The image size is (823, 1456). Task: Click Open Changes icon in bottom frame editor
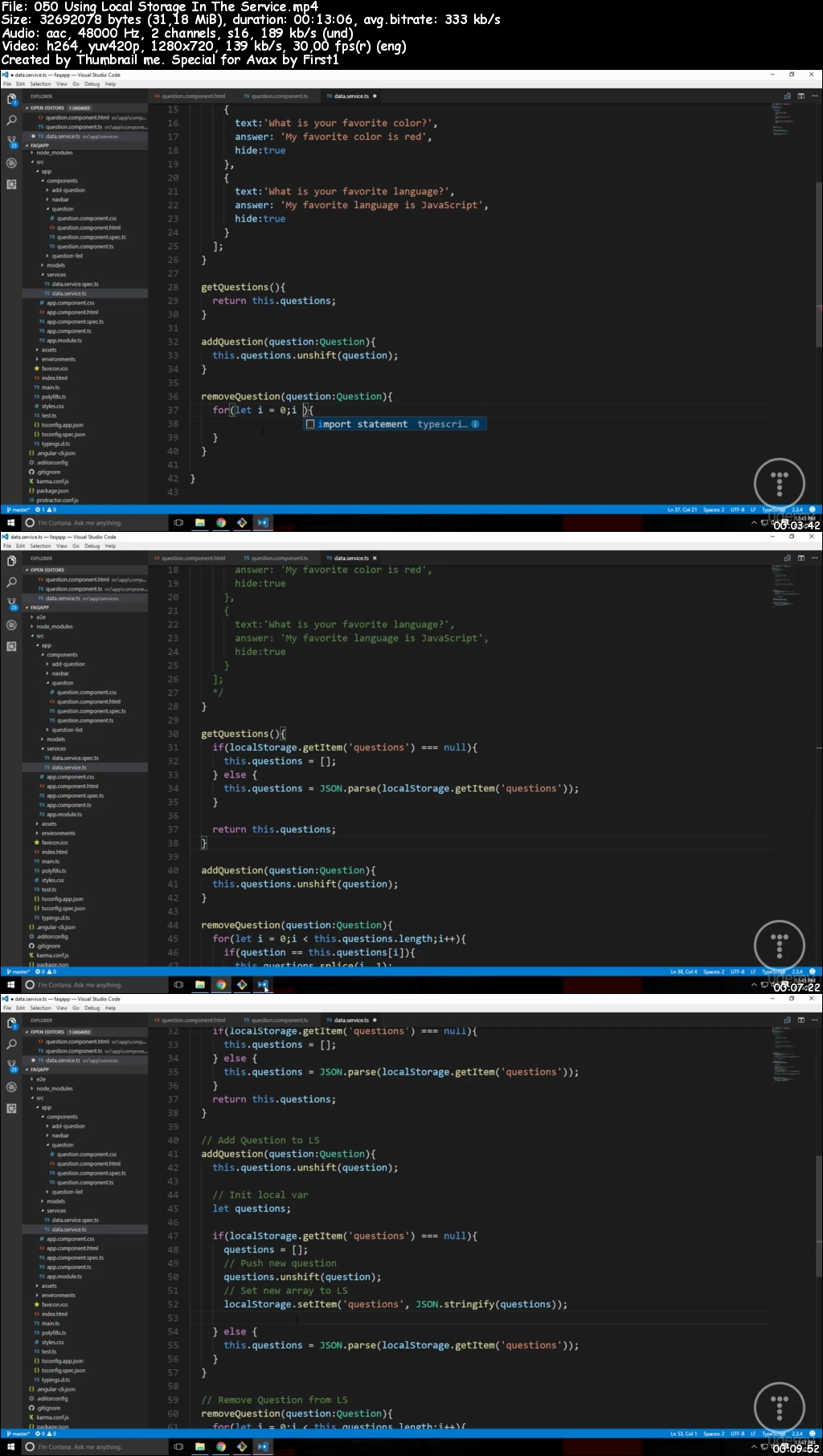click(x=787, y=1020)
